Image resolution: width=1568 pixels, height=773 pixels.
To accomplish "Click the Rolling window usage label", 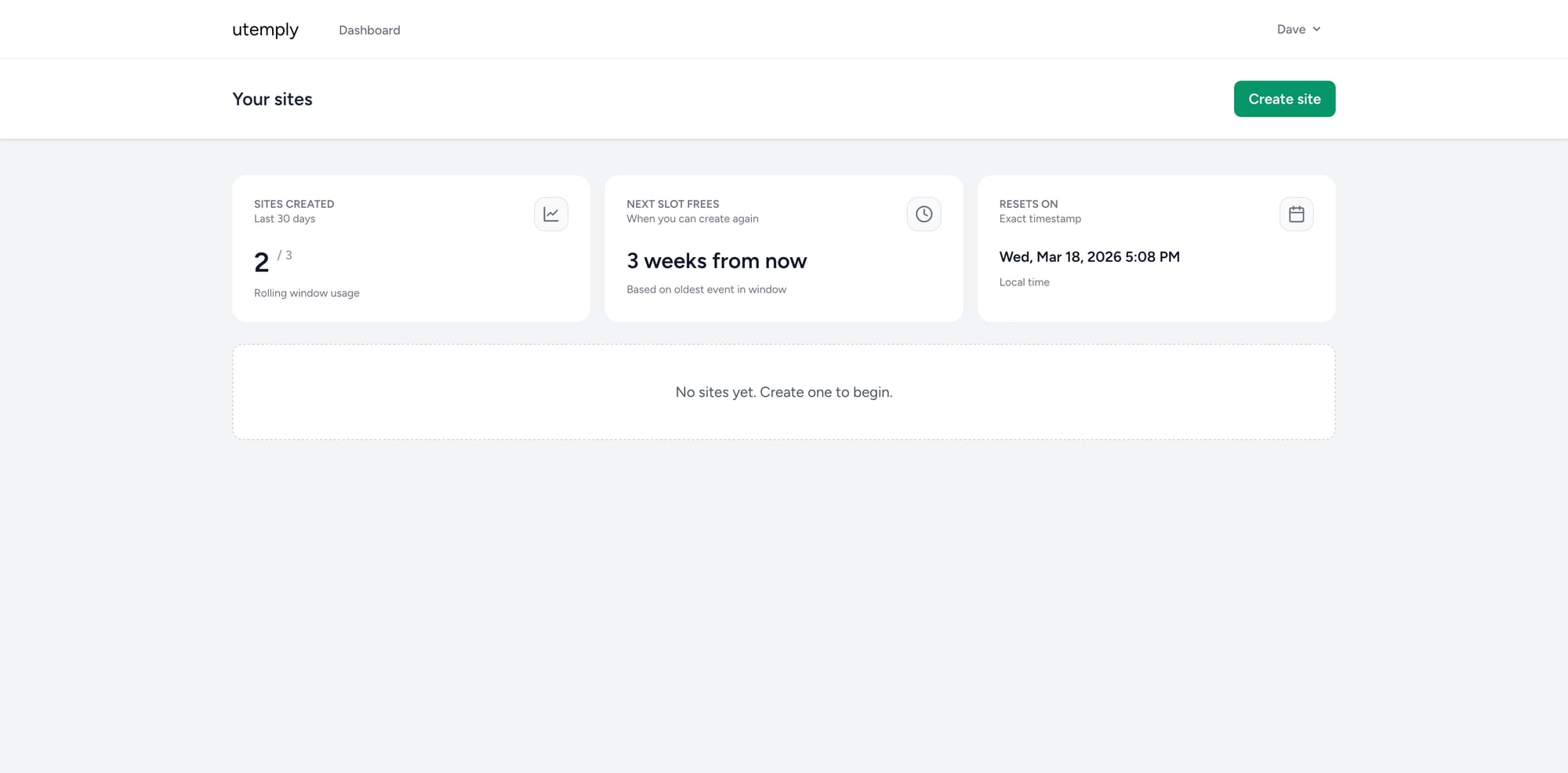I will (307, 292).
